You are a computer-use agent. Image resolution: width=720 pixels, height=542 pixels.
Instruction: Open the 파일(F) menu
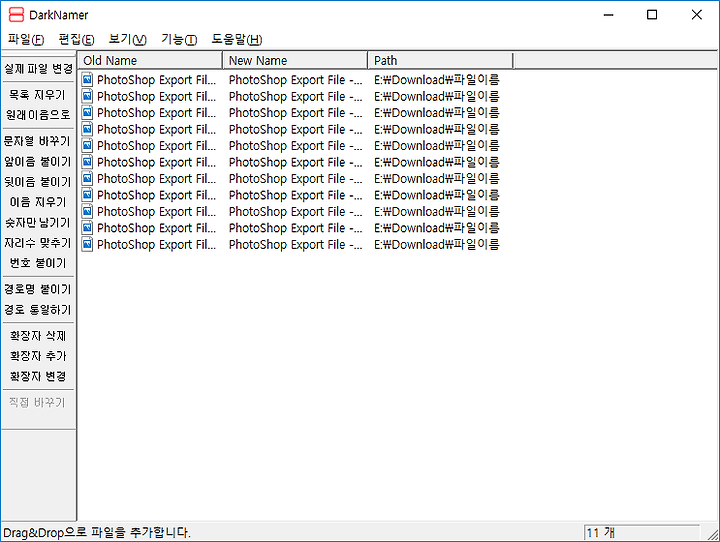coord(26,40)
